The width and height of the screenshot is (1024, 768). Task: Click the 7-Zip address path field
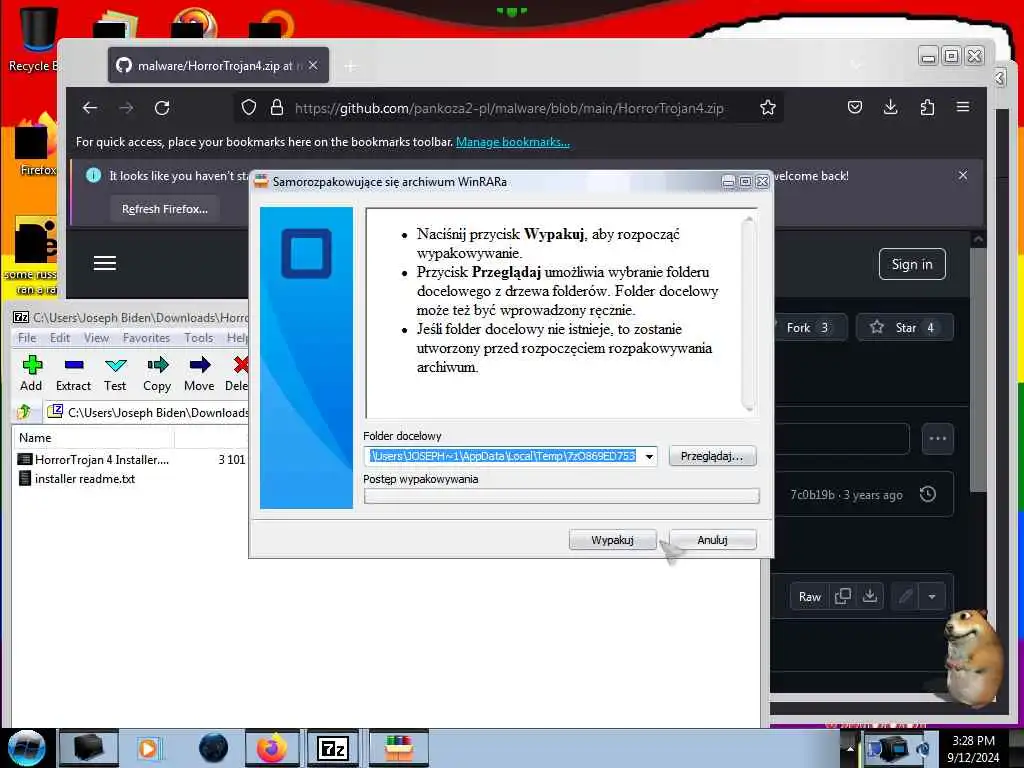pyautogui.click(x=147, y=412)
